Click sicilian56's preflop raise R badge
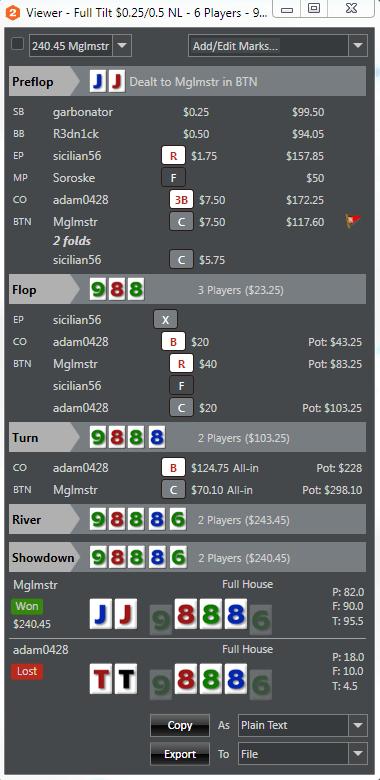 click(173, 156)
